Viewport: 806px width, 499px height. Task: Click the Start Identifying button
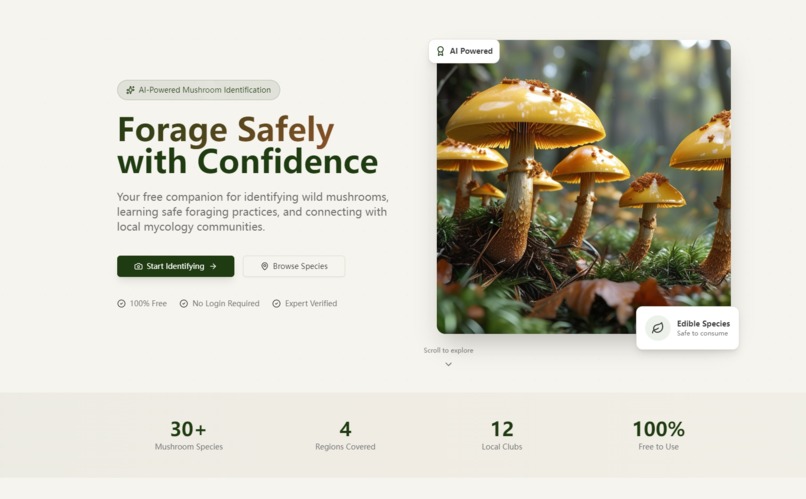tap(175, 266)
